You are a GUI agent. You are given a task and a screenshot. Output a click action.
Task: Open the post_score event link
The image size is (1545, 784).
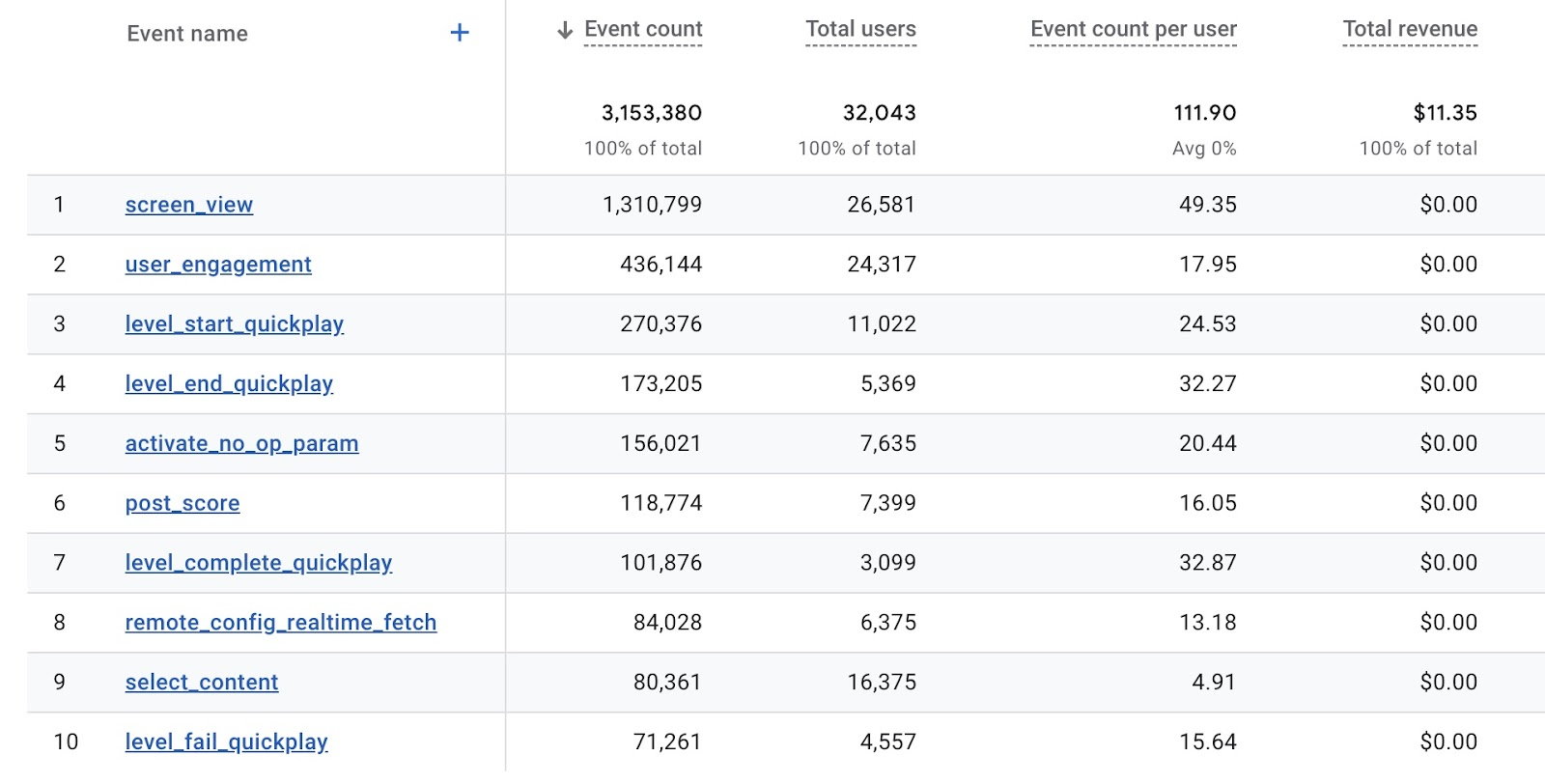pyautogui.click(x=183, y=503)
